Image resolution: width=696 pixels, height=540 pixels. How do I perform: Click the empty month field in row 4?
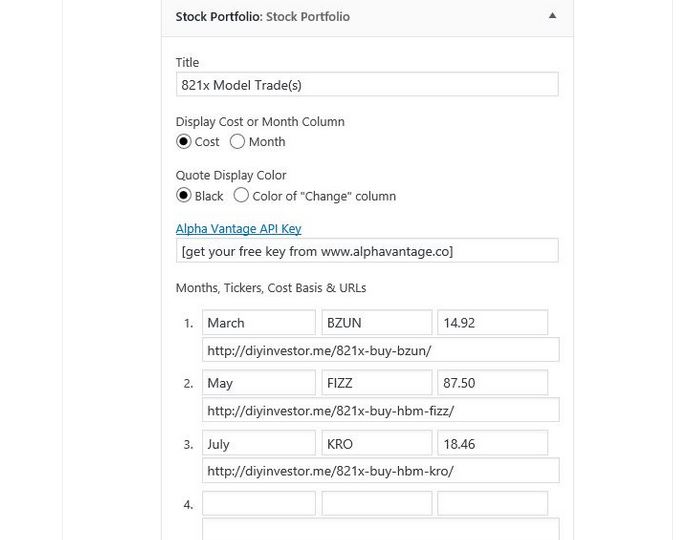click(259, 504)
